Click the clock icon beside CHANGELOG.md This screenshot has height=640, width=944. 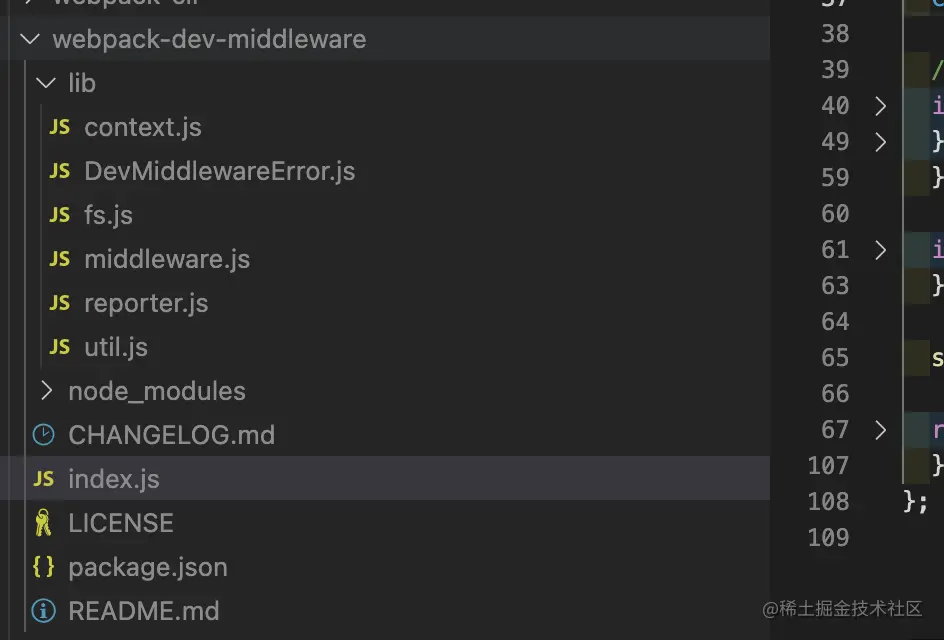click(x=43, y=435)
